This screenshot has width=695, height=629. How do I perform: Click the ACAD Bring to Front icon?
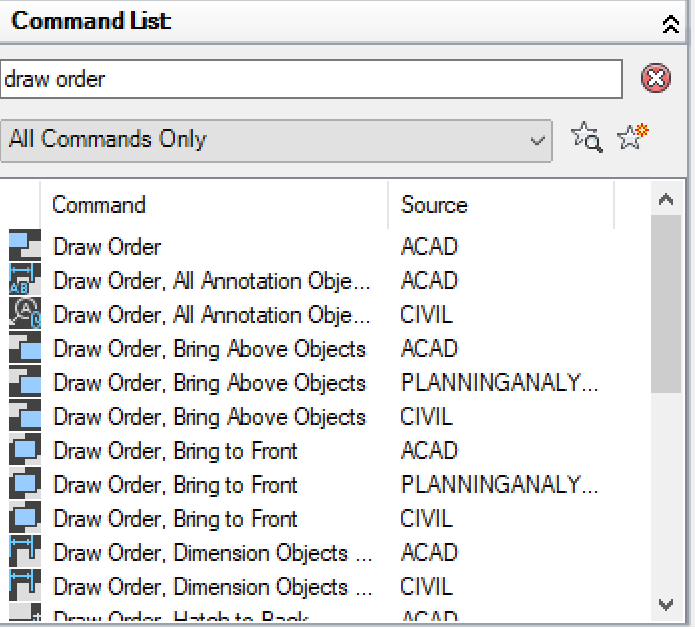click(24, 451)
